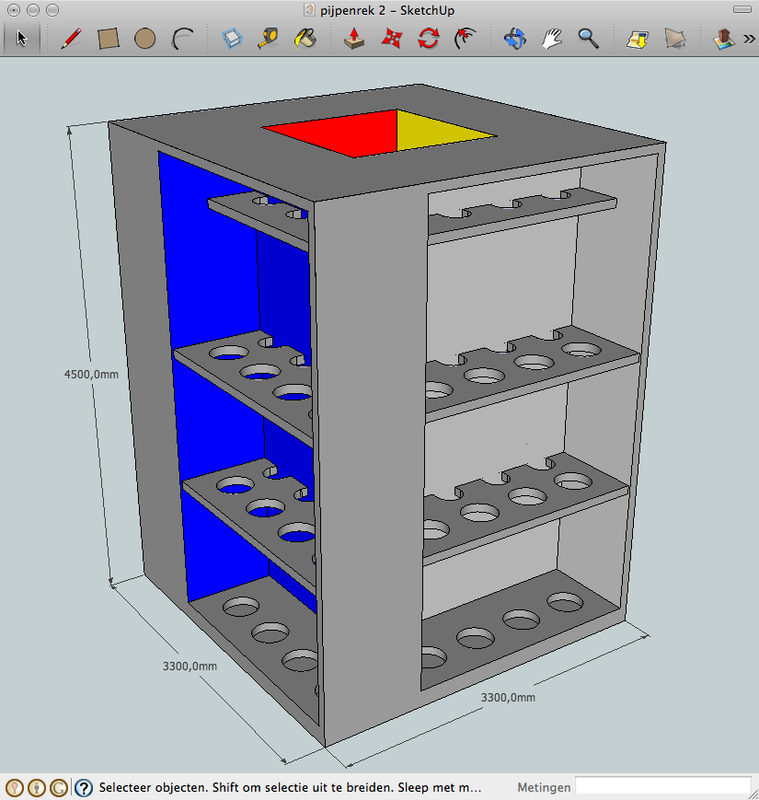Select the Pan hand tool
759x800 pixels.
(551, 38)
